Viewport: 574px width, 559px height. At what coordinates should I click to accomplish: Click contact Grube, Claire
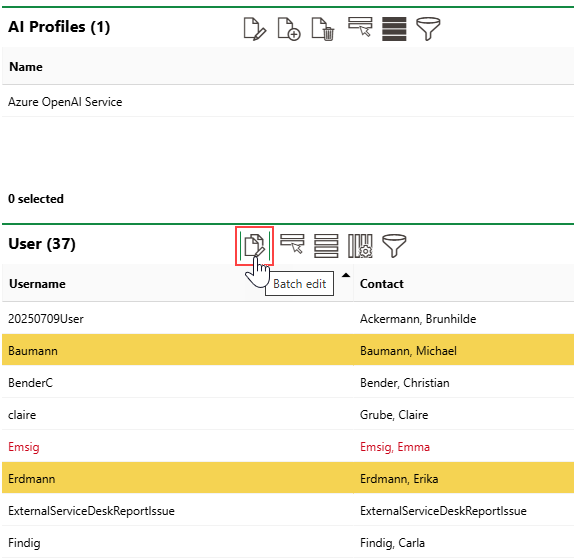point(394,414)
